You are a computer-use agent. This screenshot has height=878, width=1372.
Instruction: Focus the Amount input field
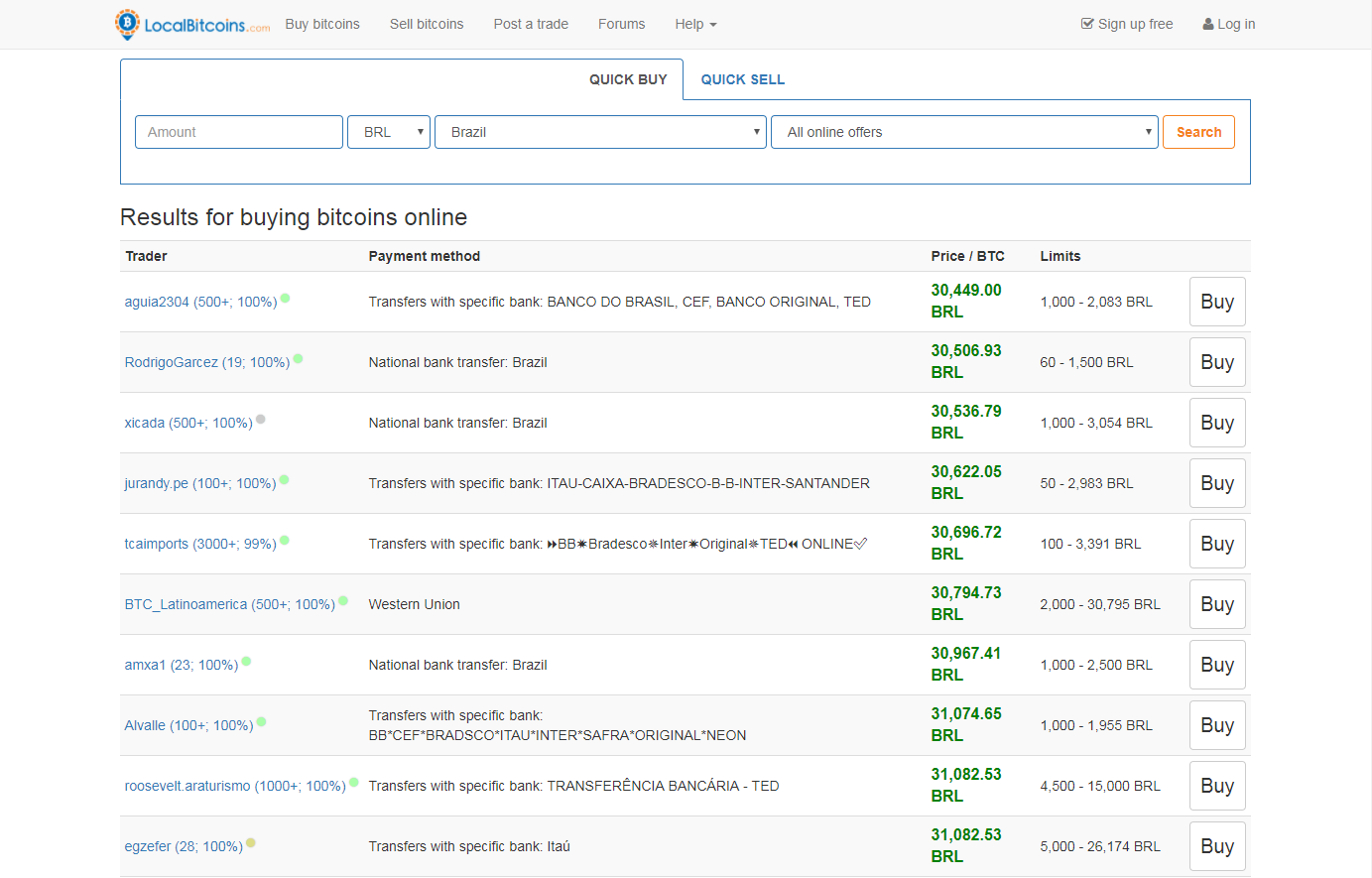239,132
